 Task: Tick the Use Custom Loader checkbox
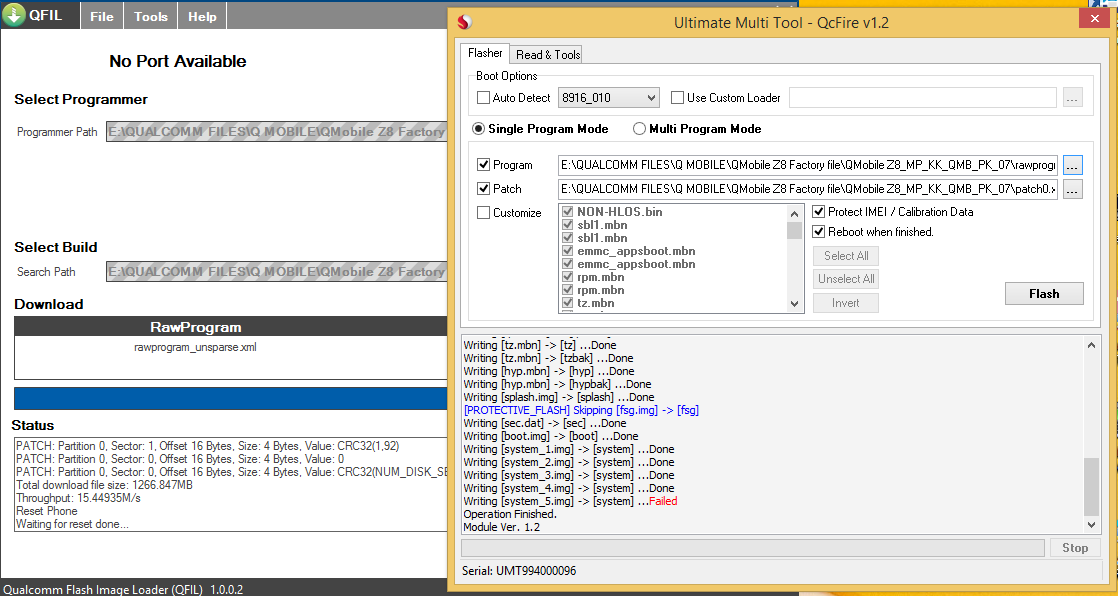click(677, 98)
